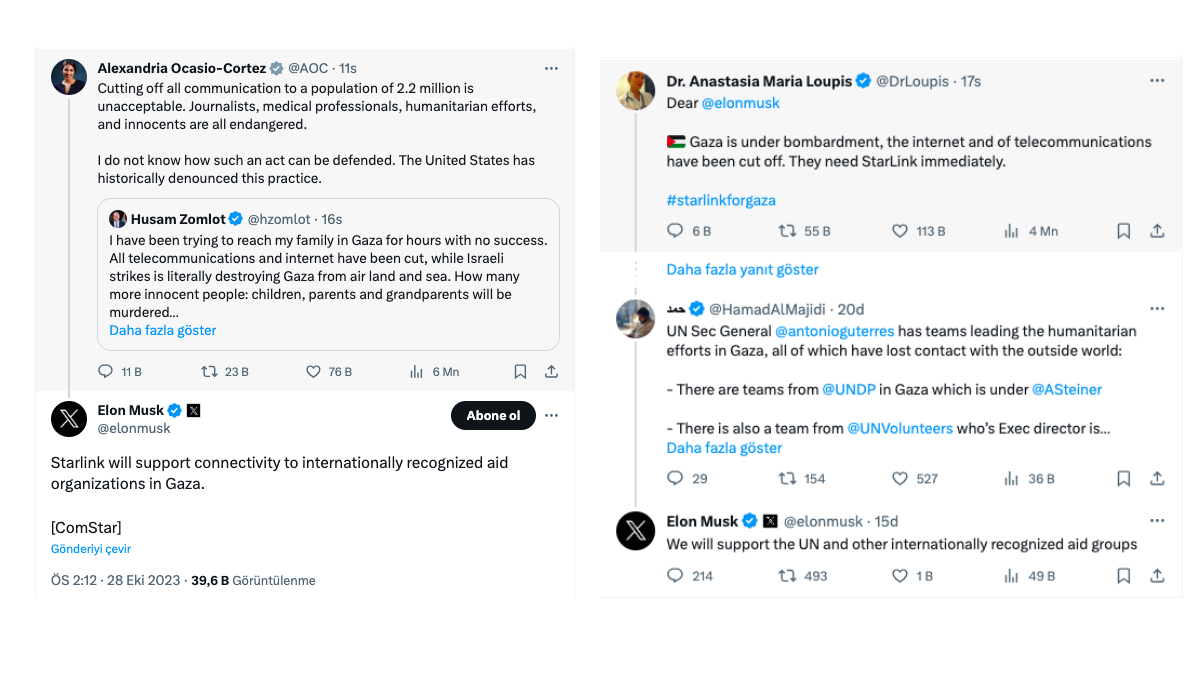Like the AOC tweet showing 76 B
The height and width of the screenshot is (675, 1200).
click(x=313, y=371)
